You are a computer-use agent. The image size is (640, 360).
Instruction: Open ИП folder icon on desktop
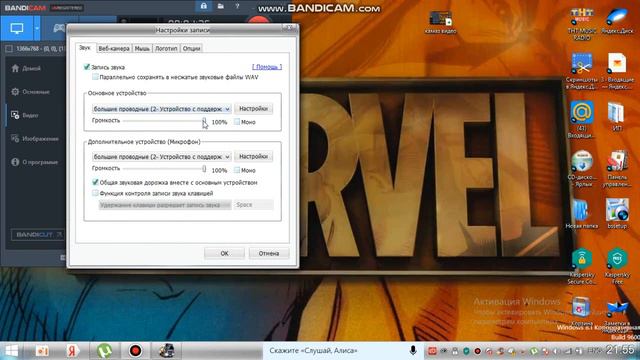point(617,116)
